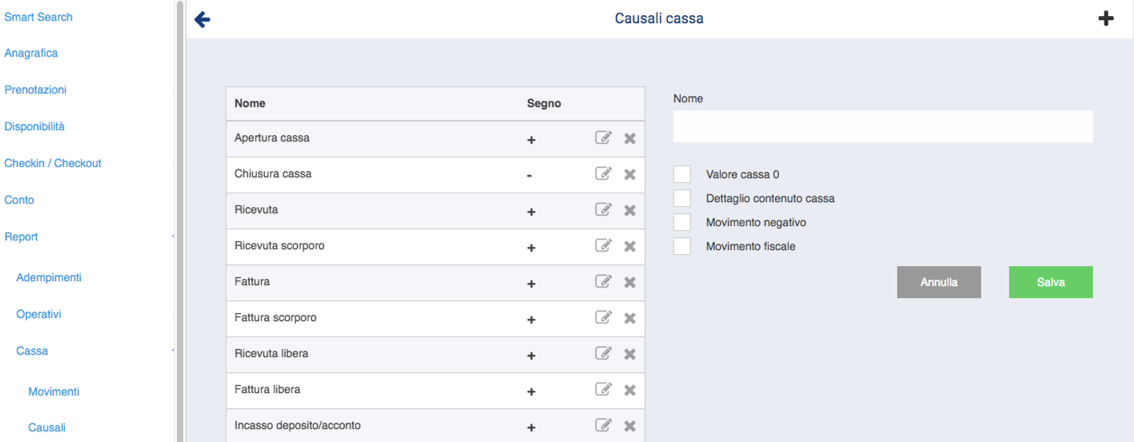Screen dimensions: 1134x442
Task: Check the Movimento negativo option
Action: point(682,222)
